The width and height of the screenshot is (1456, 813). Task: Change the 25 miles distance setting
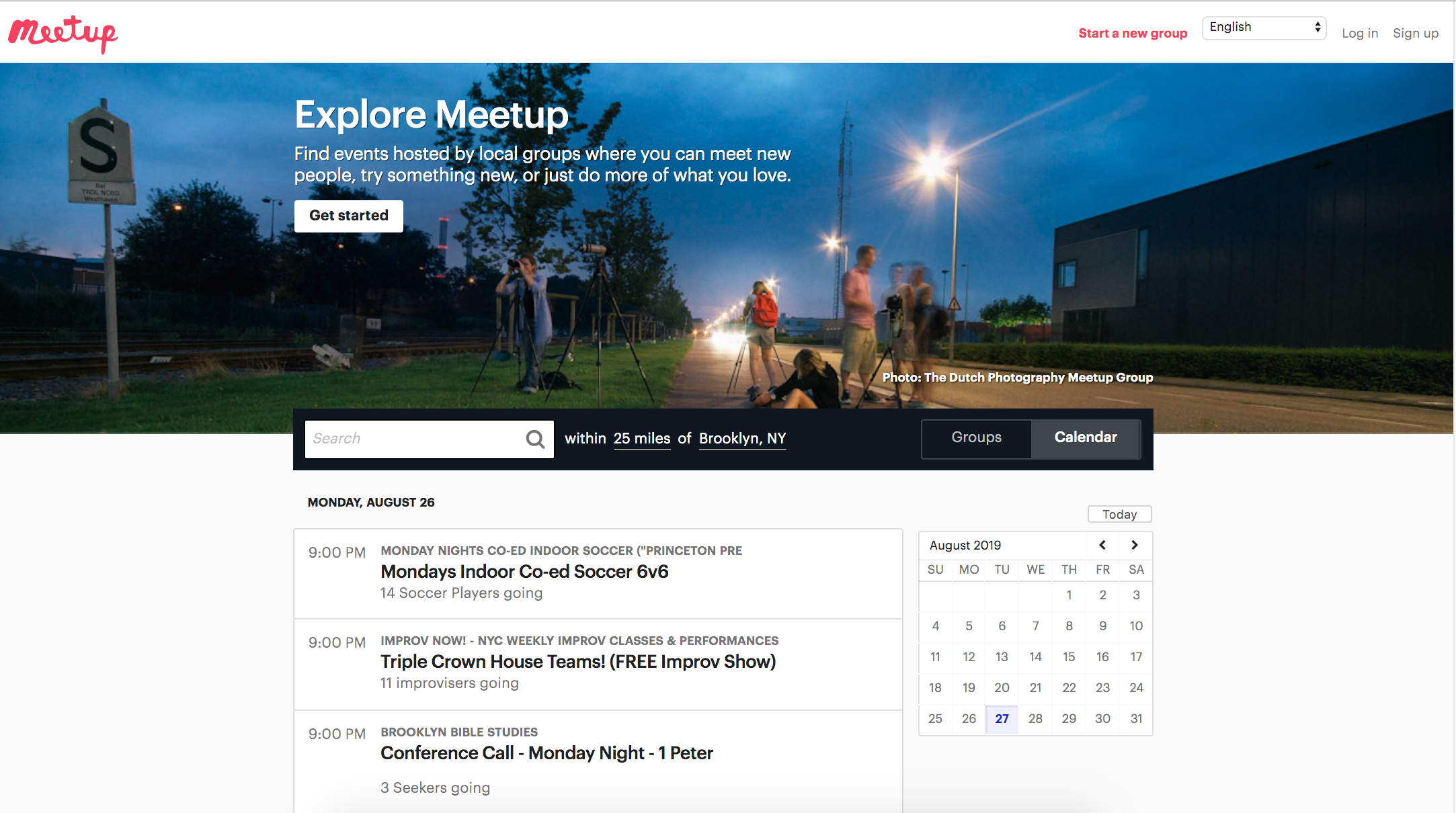(641, 438)
